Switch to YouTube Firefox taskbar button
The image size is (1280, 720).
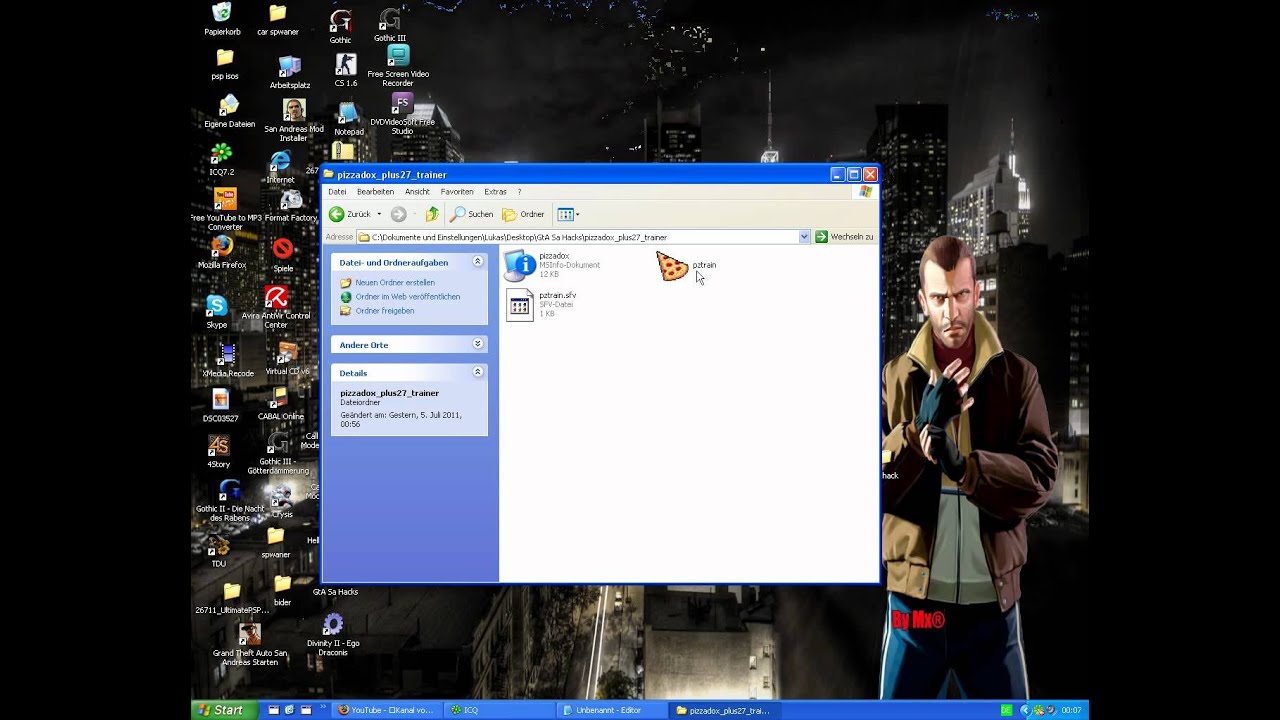pyautogui.click(x=386, y=710)
